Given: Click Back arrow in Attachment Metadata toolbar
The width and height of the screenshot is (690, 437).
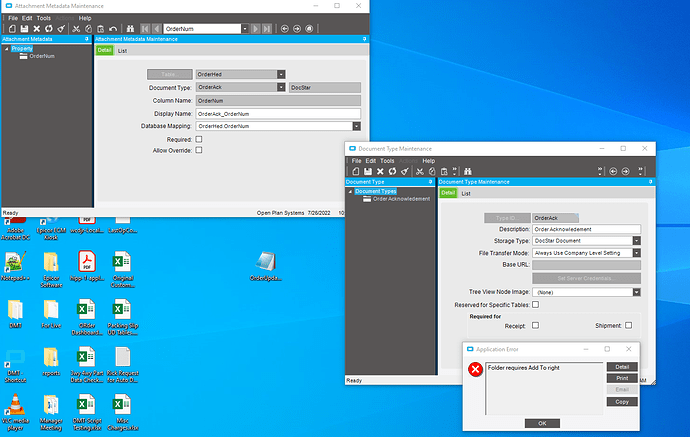Looking at the screenshot, I should pyautogui.click(x=285, y=29).
